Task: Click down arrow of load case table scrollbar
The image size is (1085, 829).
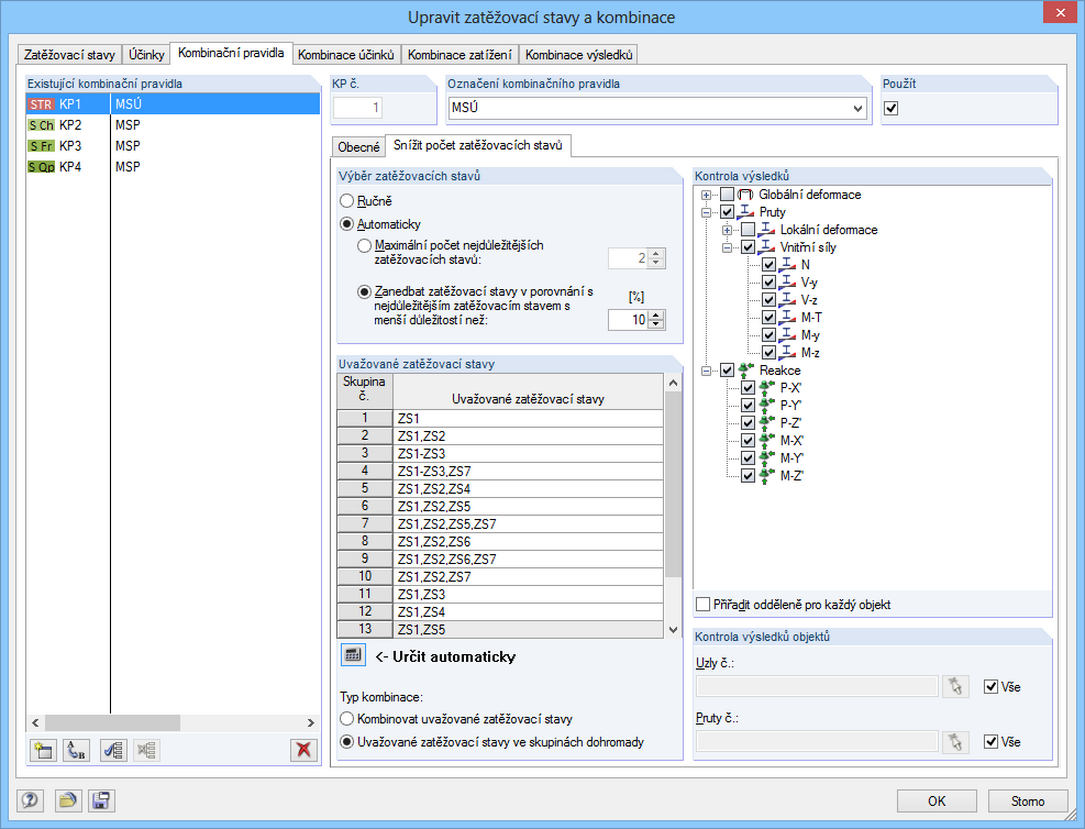Action: tap(673, 630)
